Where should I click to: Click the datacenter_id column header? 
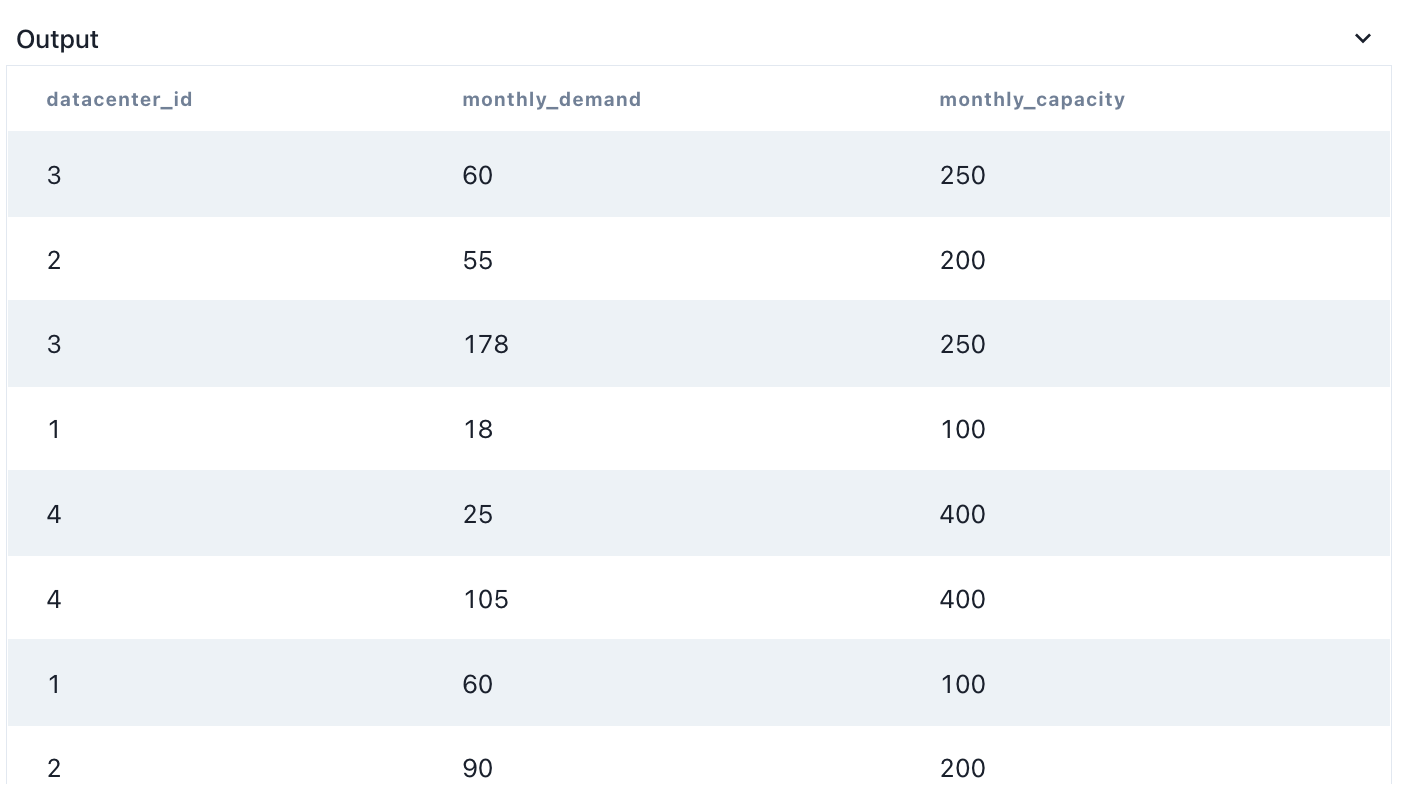point(119,99)
